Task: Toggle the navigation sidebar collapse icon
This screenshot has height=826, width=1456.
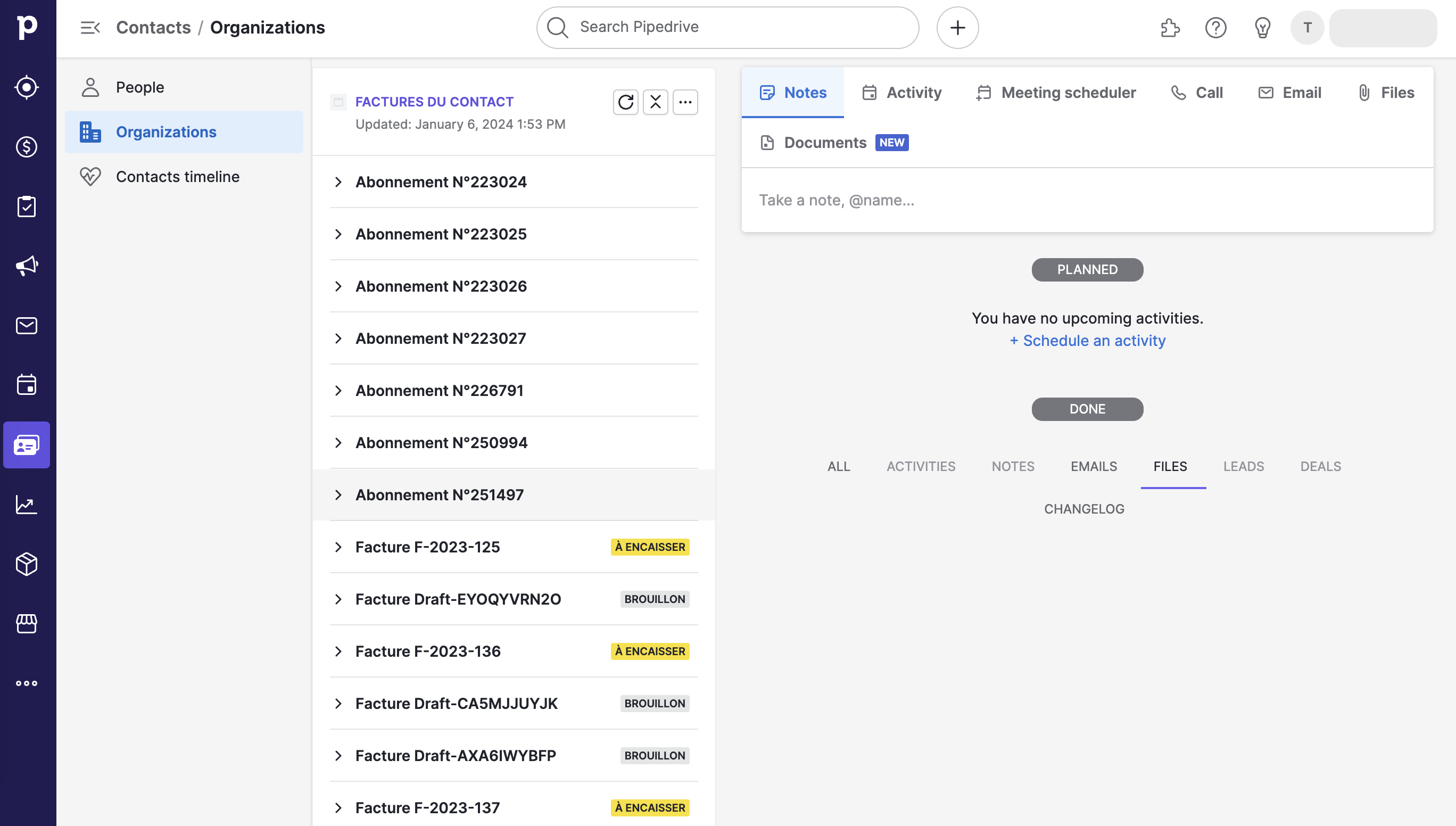Action: [x=90, y=28]
